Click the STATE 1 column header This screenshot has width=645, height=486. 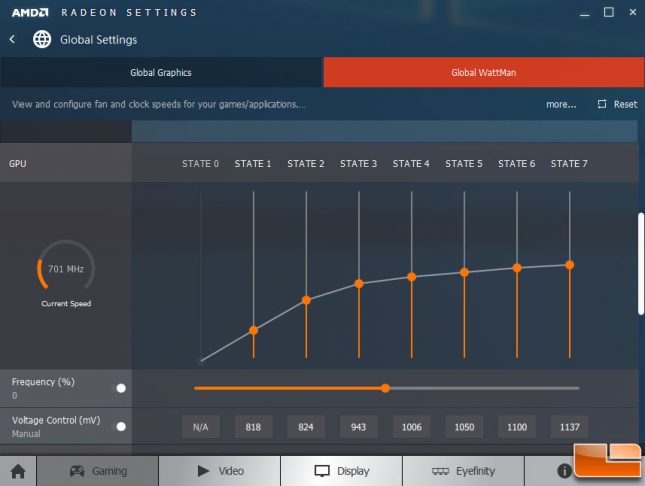coord(253,163)
